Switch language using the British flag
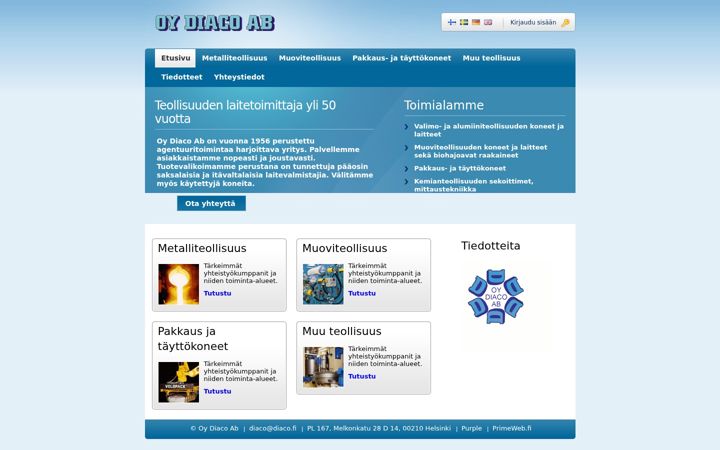 tap(488, 22)
